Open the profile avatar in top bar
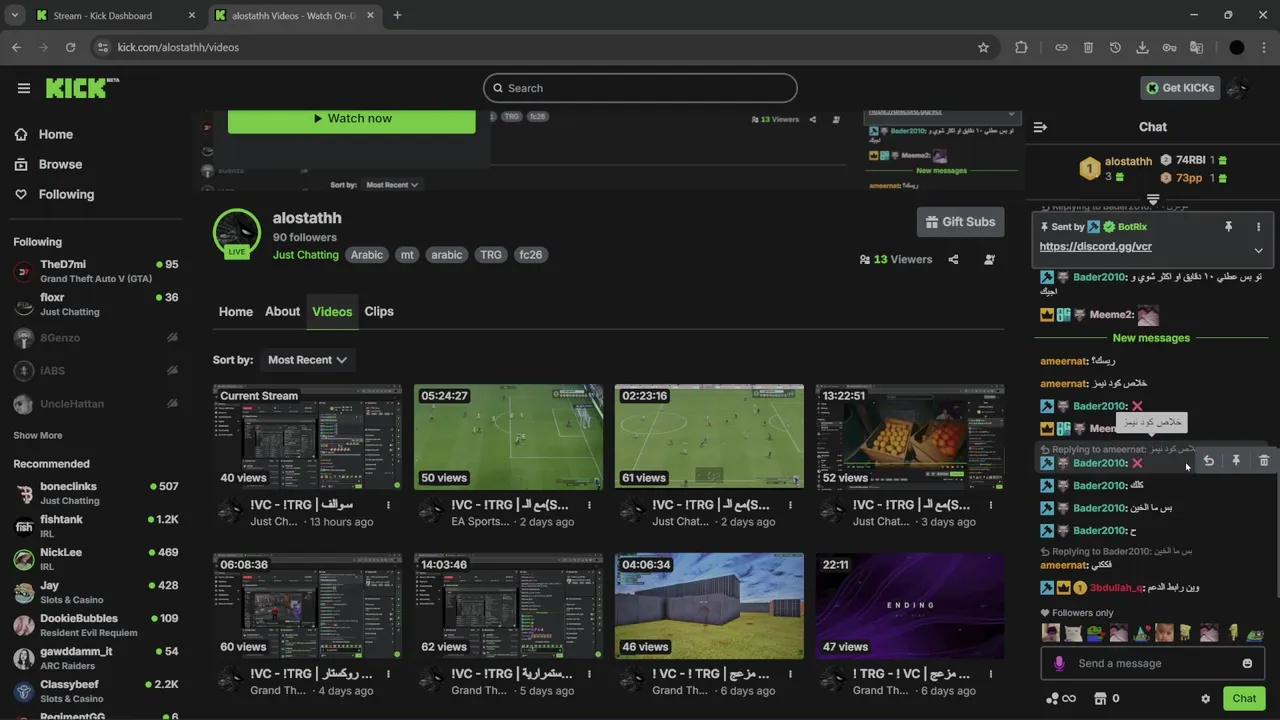This screenshot has height=720, width=1280. click(x=1239, y=88)
